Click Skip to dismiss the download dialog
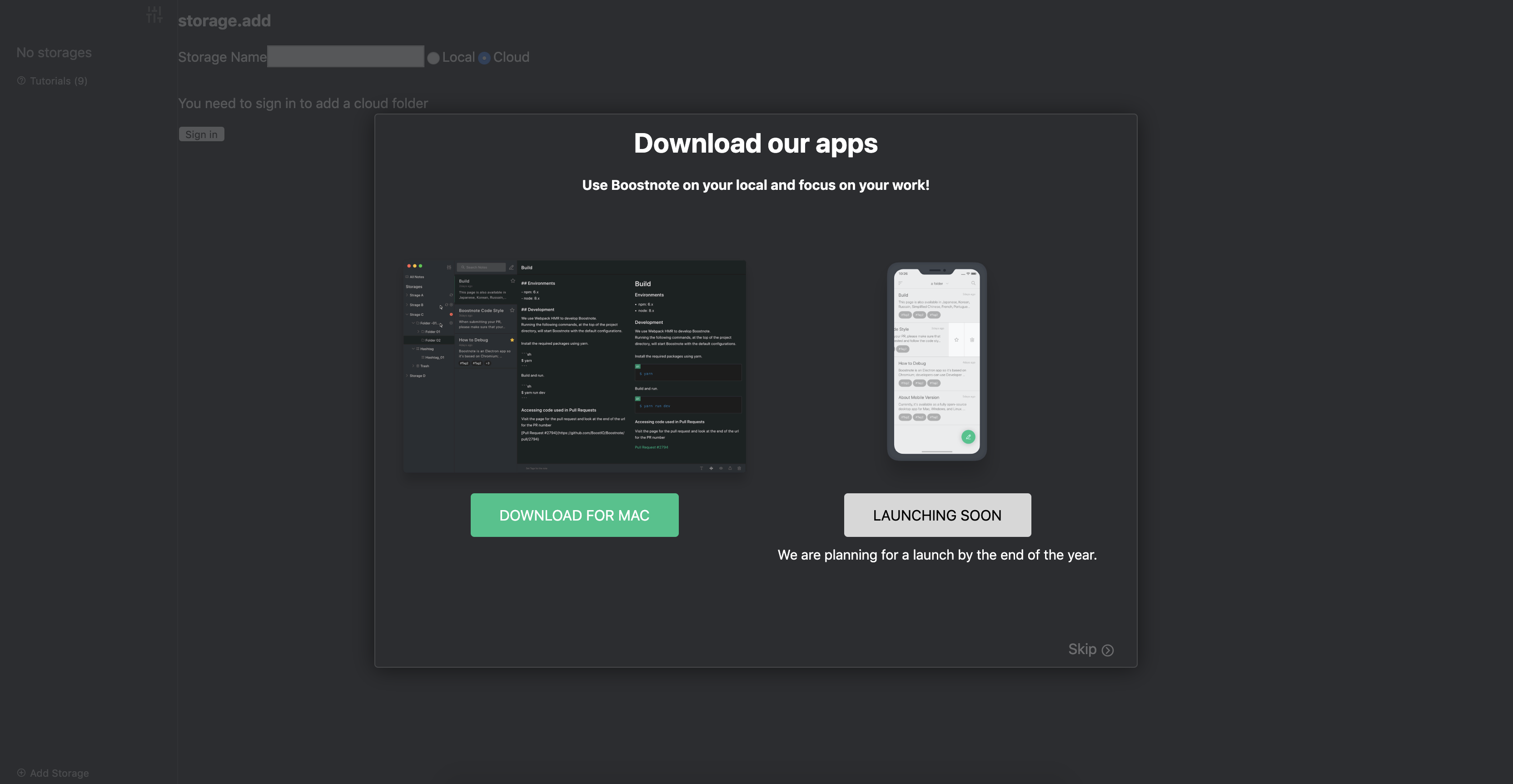This screenshot has width=1513, height=784. pyautogui.click(x=1082, y=649)
